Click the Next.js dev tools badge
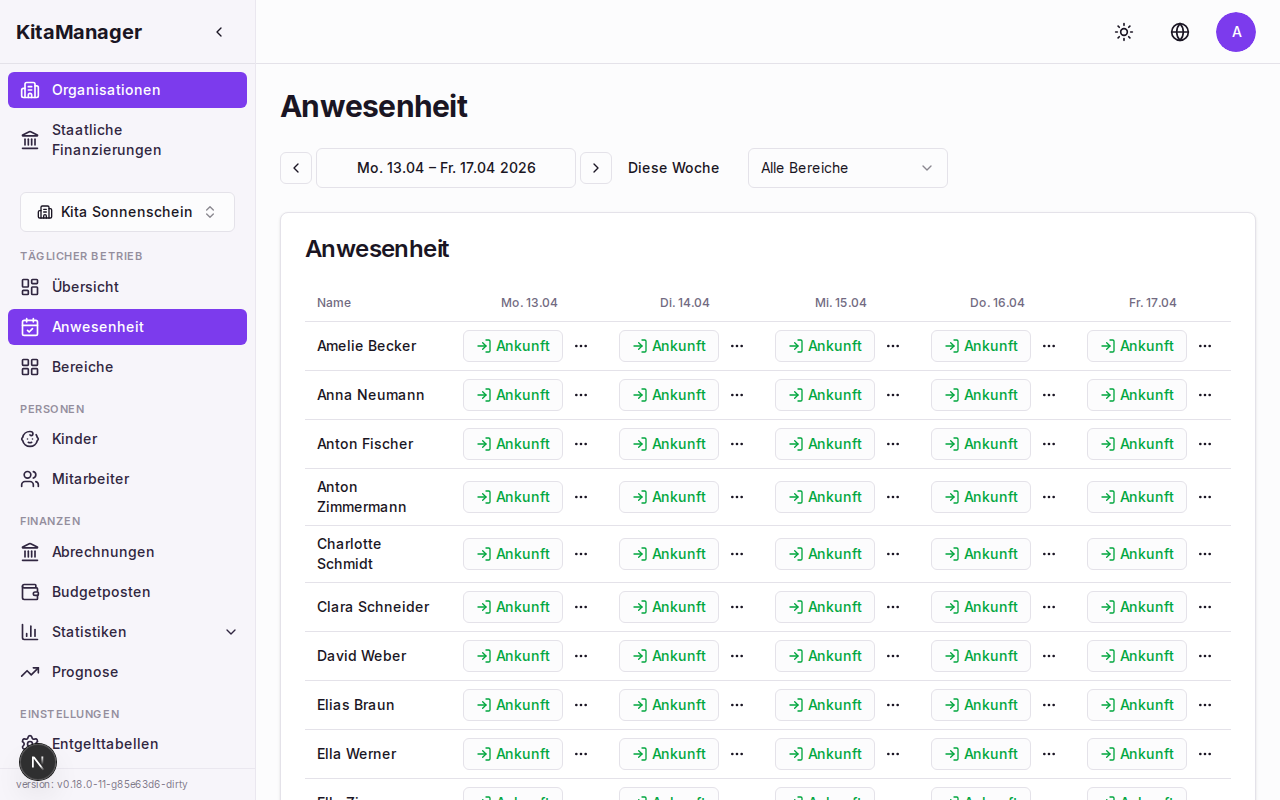The image size is (1280, 800). pyautogui.click(x=38, y=762)
